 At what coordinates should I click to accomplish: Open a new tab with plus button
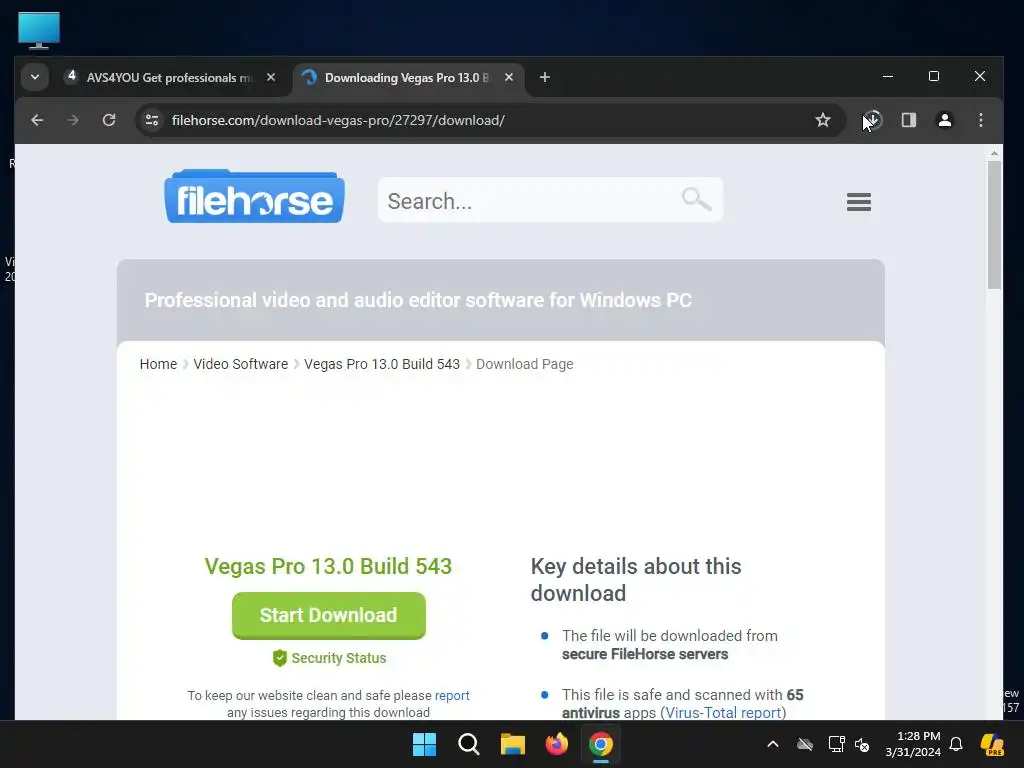[545, 77]
